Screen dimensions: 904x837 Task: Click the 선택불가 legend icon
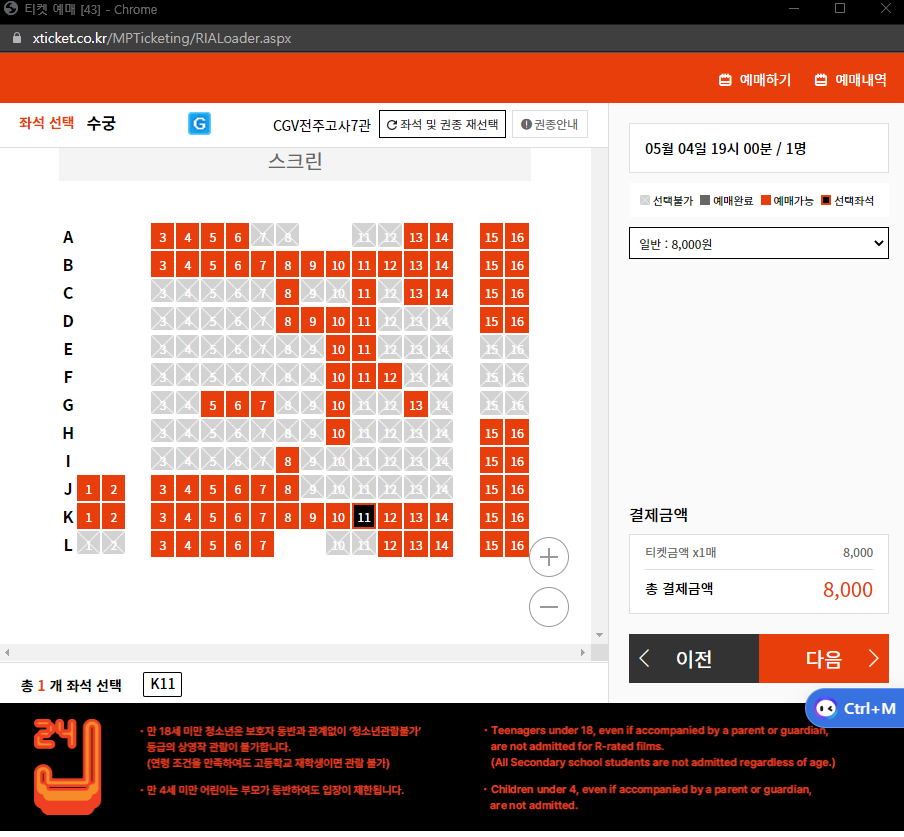coord(645,200)
